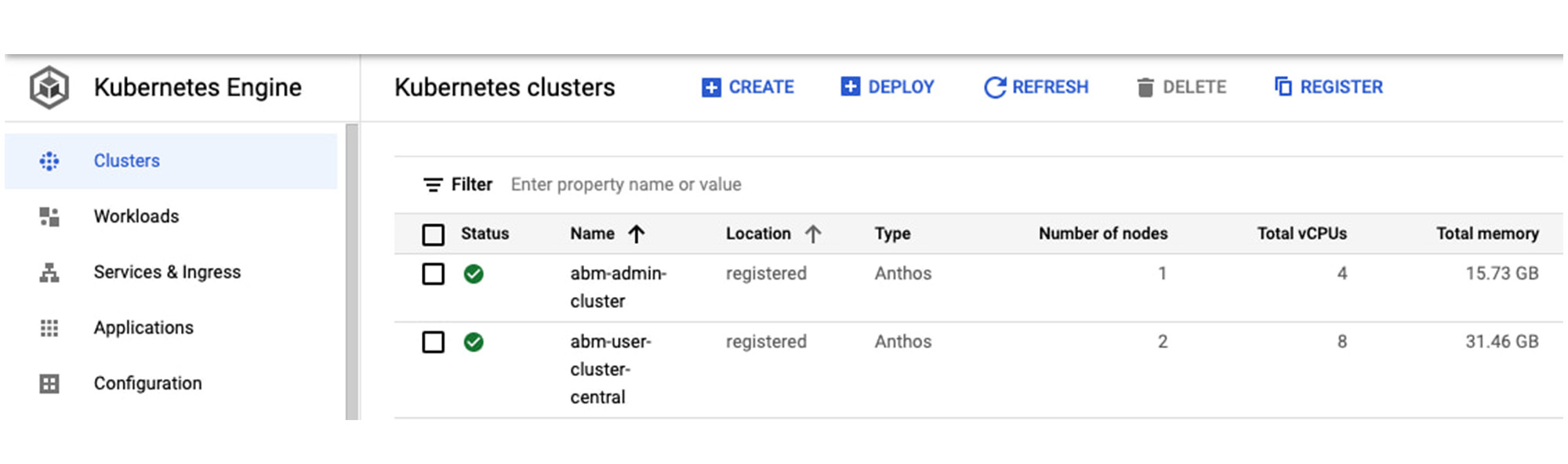Click Anthos type in abm-user-cluster-central row
Viewport: 1568px width, 464px height.
click(x=903, y=342)
